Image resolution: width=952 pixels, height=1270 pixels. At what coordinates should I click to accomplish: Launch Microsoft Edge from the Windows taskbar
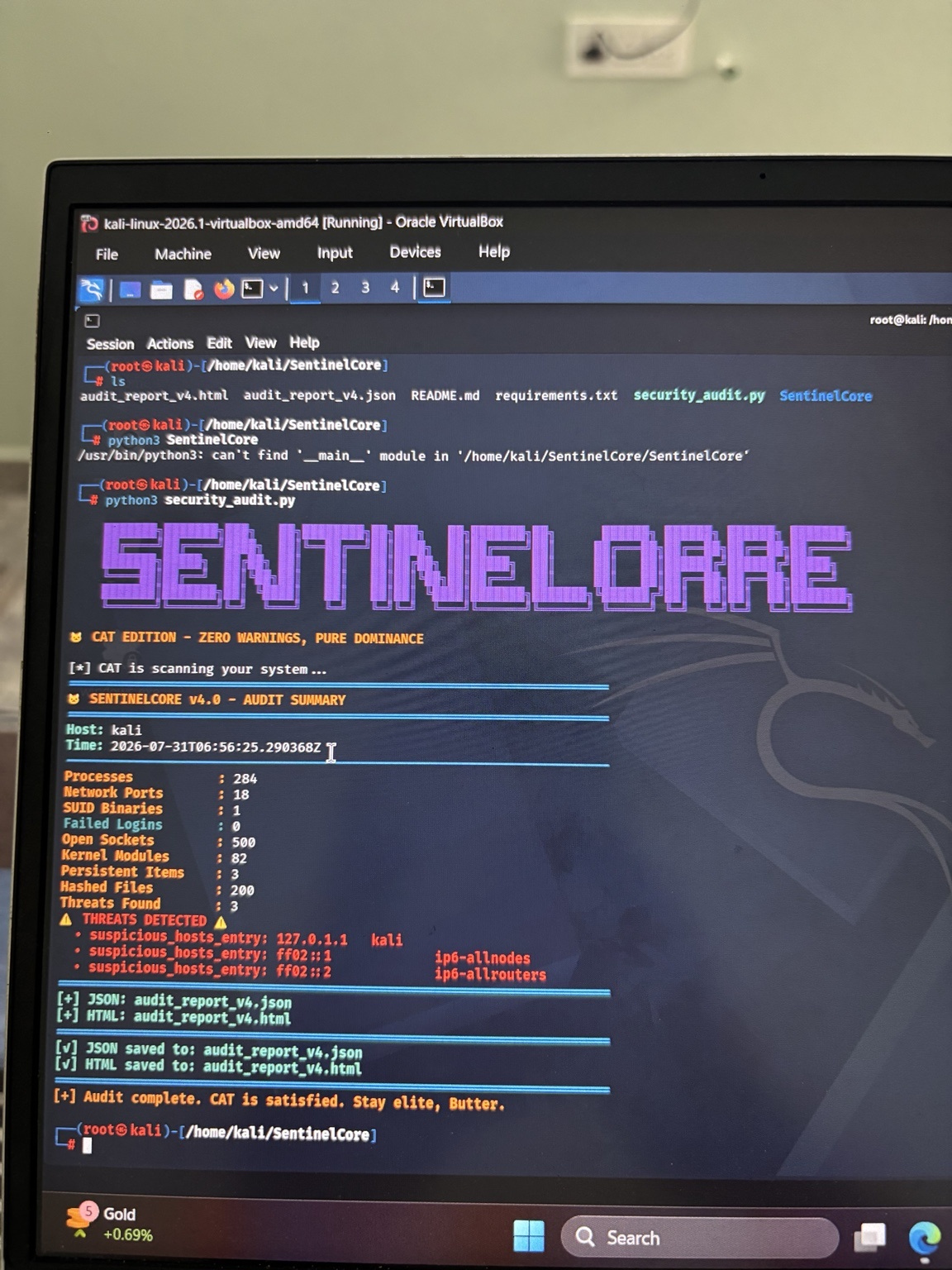pyautogui.click(x=925, y=1239)
